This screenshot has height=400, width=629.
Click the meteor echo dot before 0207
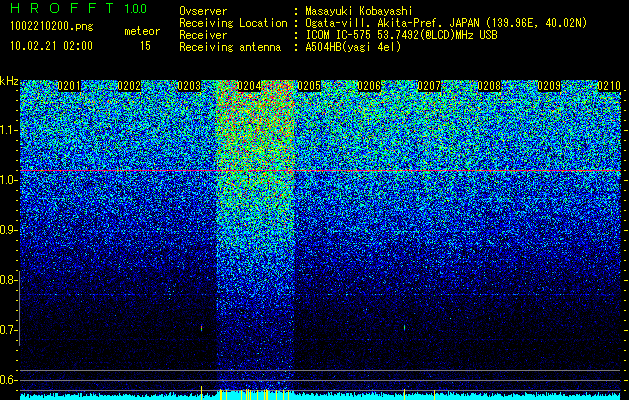(x=404, y=328)
